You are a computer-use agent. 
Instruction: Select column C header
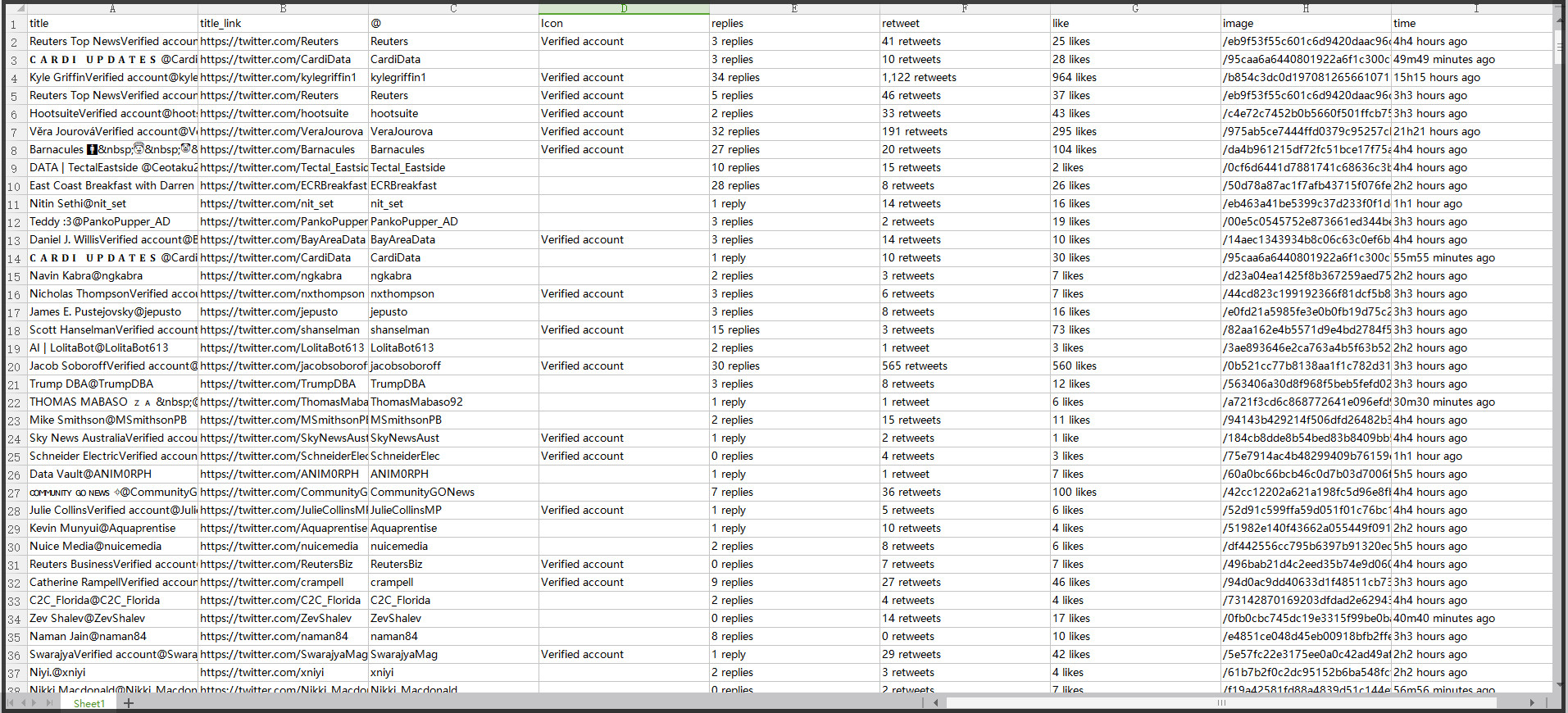point(453,8)
